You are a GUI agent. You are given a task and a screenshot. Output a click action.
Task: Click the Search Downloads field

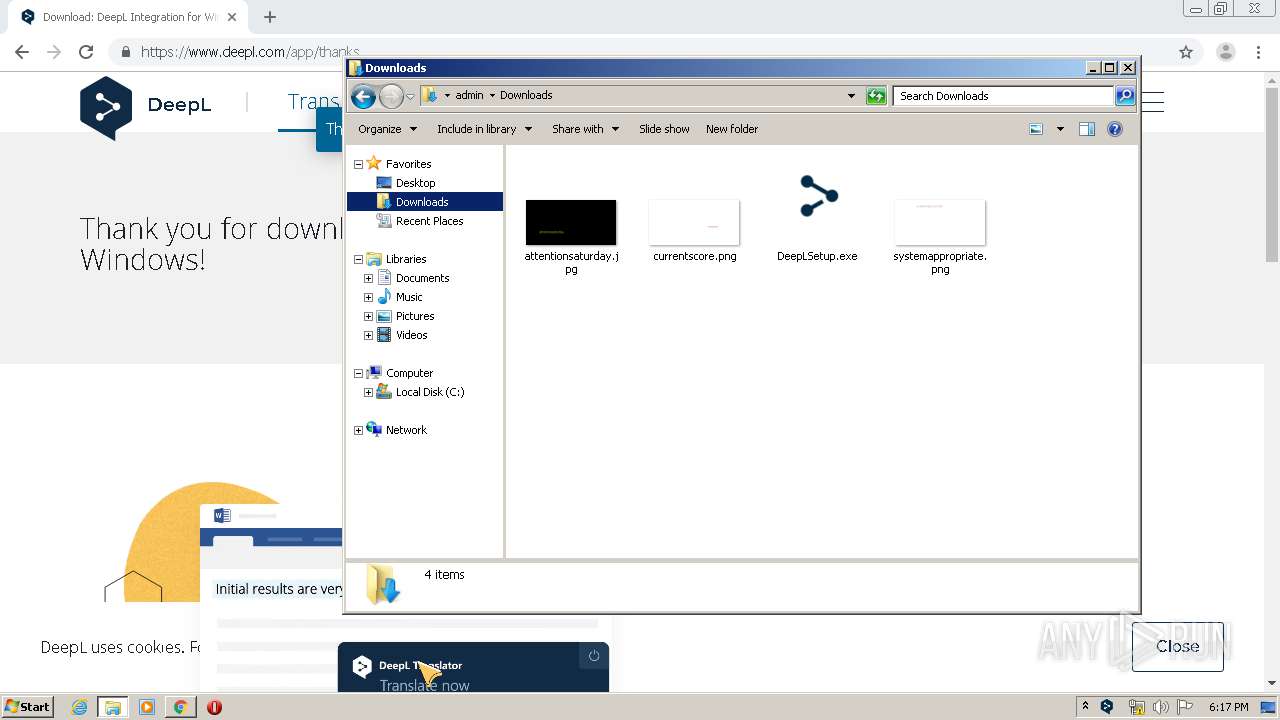(x=1003, y=96)
